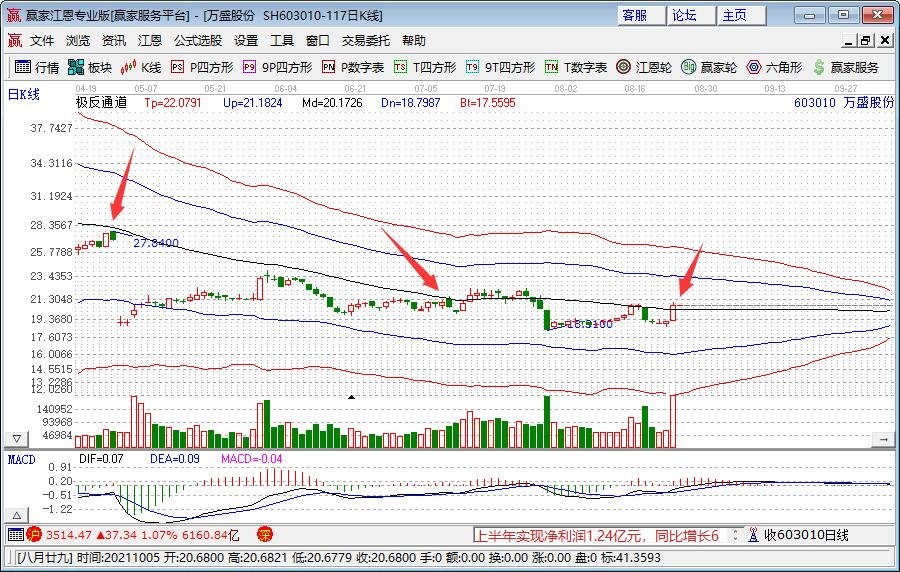Viewport: 900px width, 572px height.
Task: Open the 帮助 menu
Action: 414,41
